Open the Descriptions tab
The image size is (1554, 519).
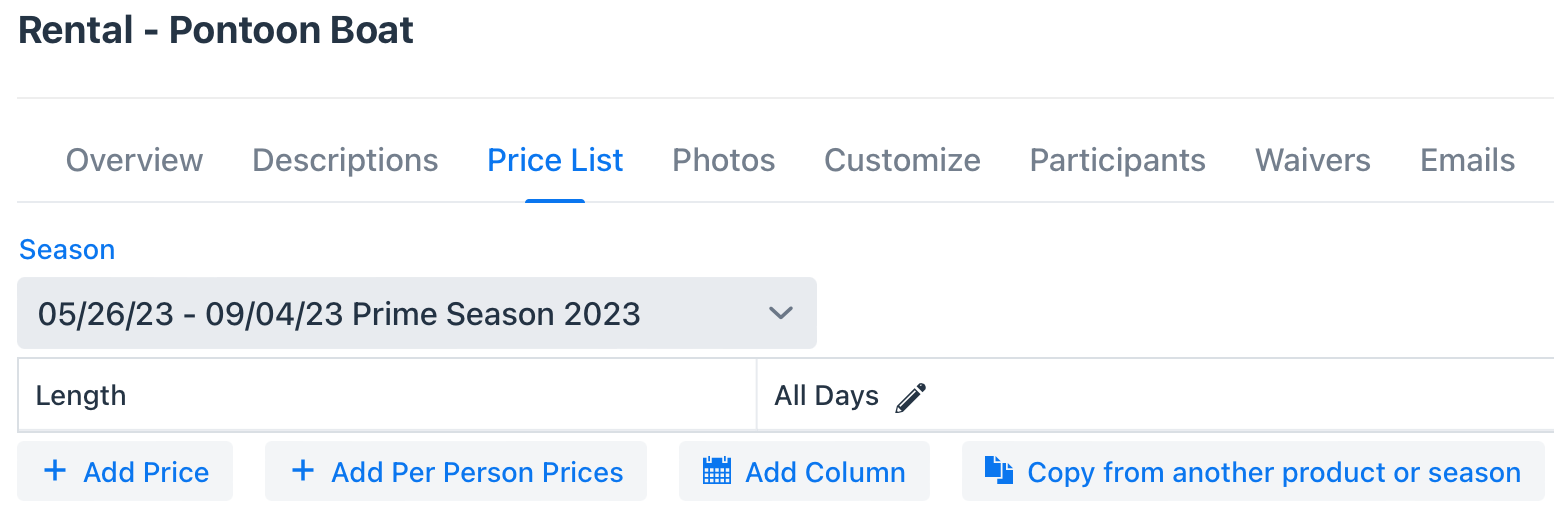345,160
